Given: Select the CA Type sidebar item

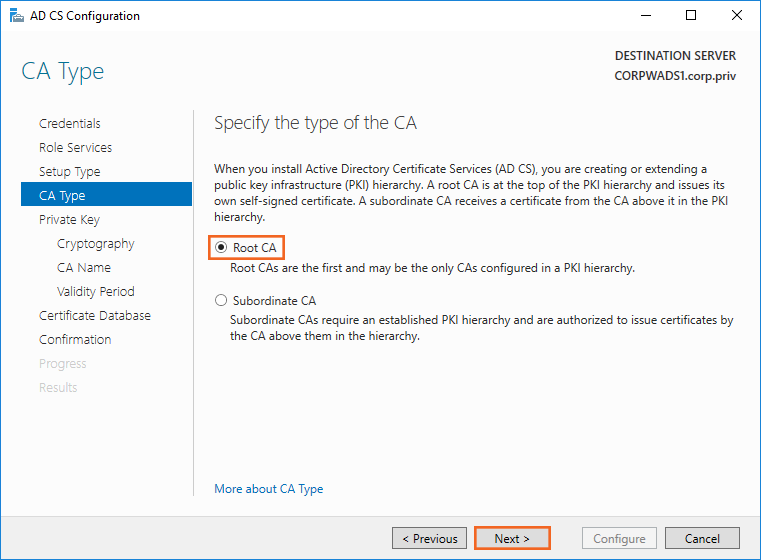Looking at the screenshot, I should click(x=62, y=195).
